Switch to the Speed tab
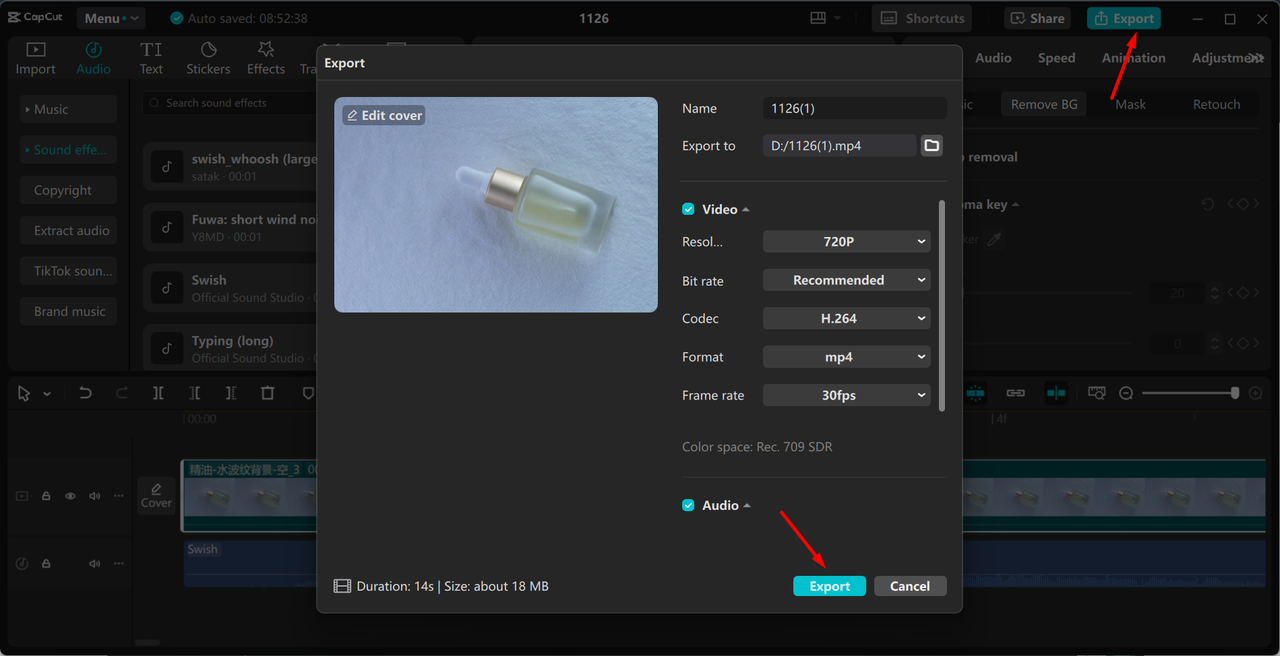The image size is (1280, 656). coord(1056,58)
